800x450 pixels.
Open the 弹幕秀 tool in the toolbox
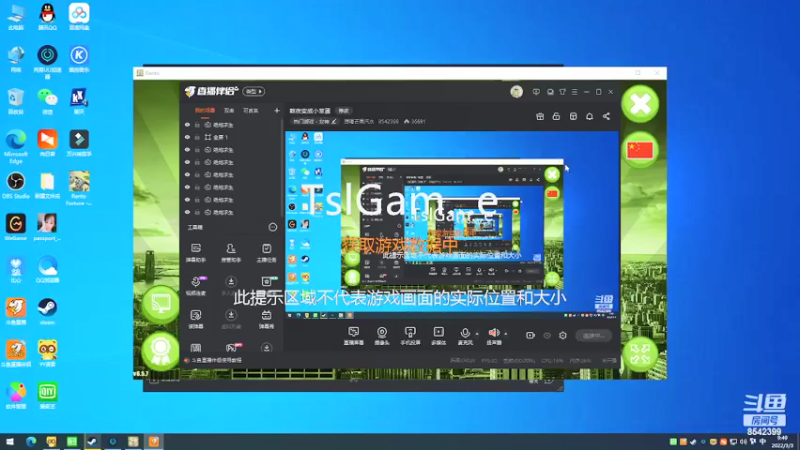pos(266,319)
